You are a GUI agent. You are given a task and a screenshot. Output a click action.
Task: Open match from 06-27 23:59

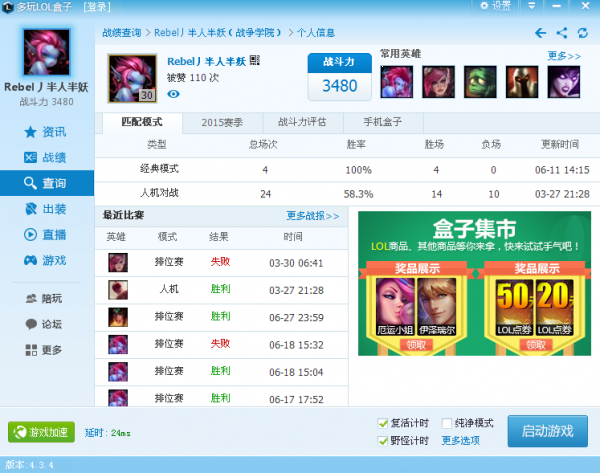(222, 317)
